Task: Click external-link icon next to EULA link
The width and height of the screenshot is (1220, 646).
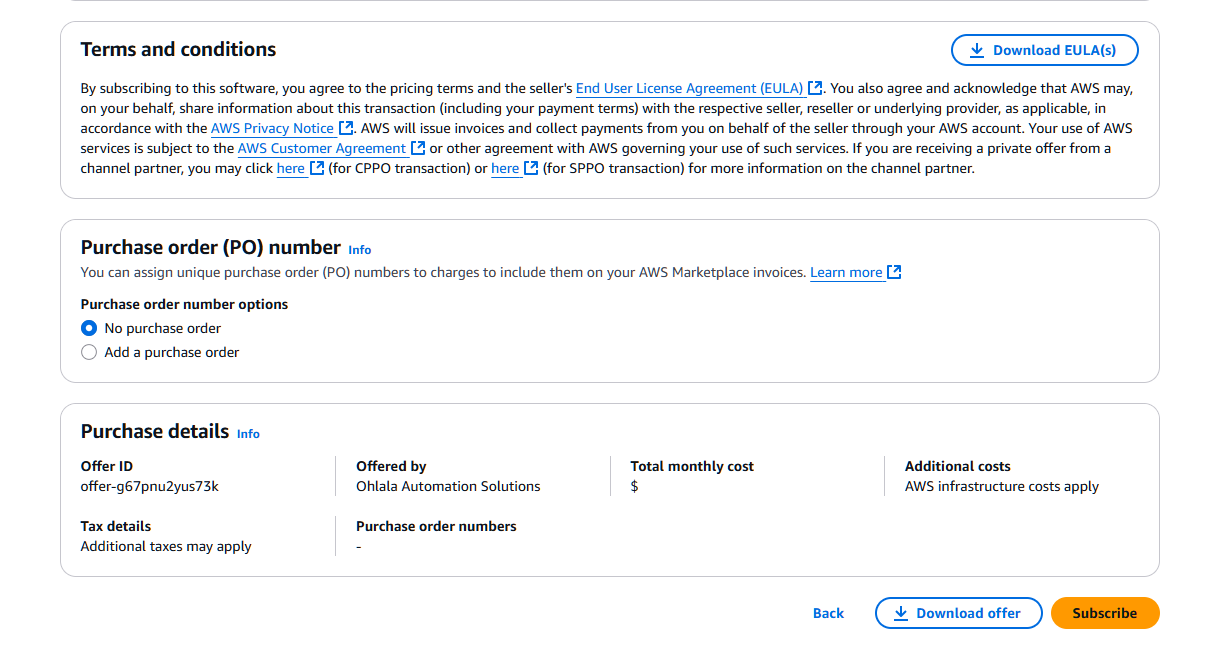Action: coord(816,89)
